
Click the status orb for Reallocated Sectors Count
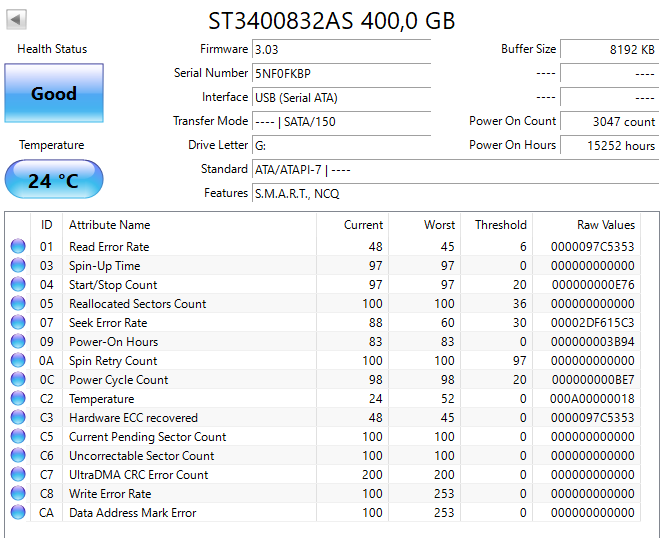click(x=18, y=304)
